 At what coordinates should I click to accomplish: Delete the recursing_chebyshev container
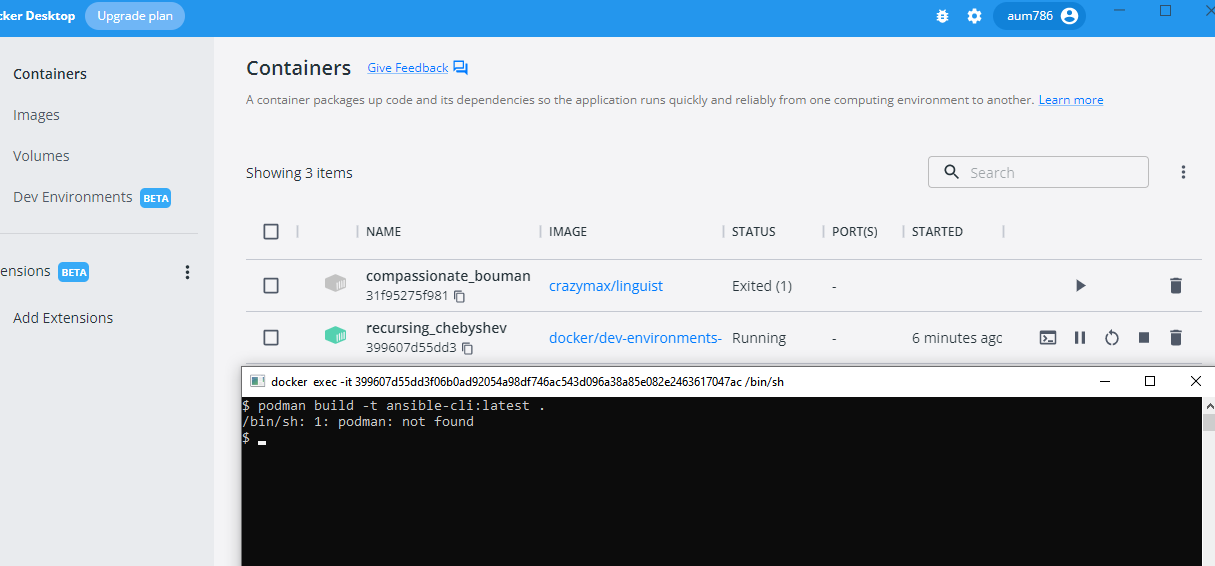pyautogui.click(x=1176, y=338)
